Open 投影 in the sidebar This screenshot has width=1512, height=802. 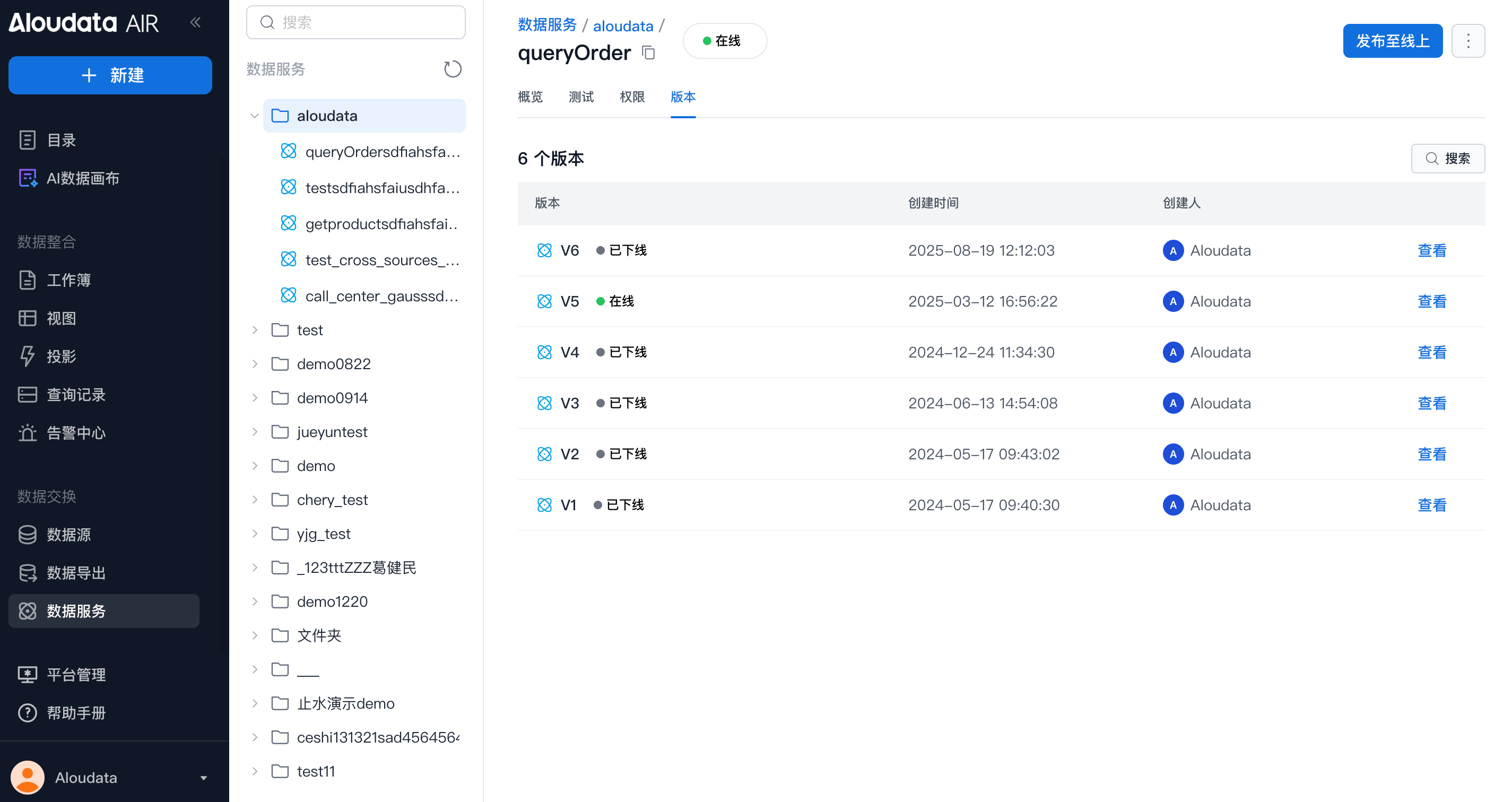[61, 356]
